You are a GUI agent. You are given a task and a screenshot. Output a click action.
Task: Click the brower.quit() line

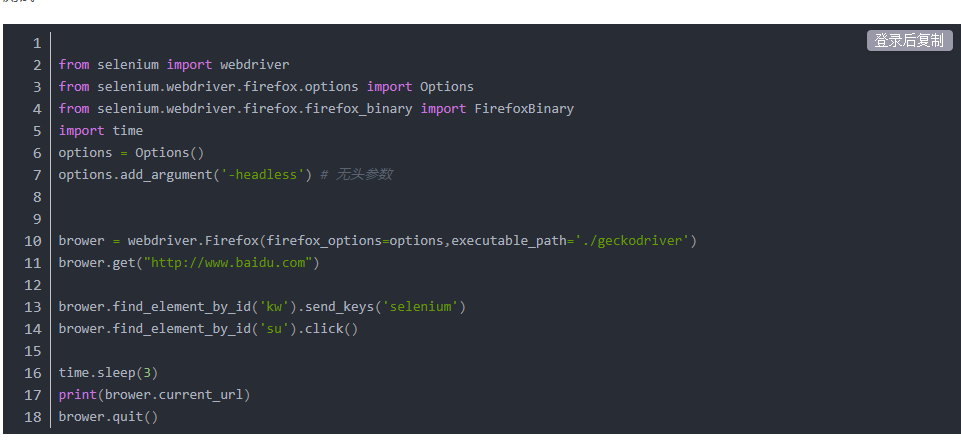(108, 417)
